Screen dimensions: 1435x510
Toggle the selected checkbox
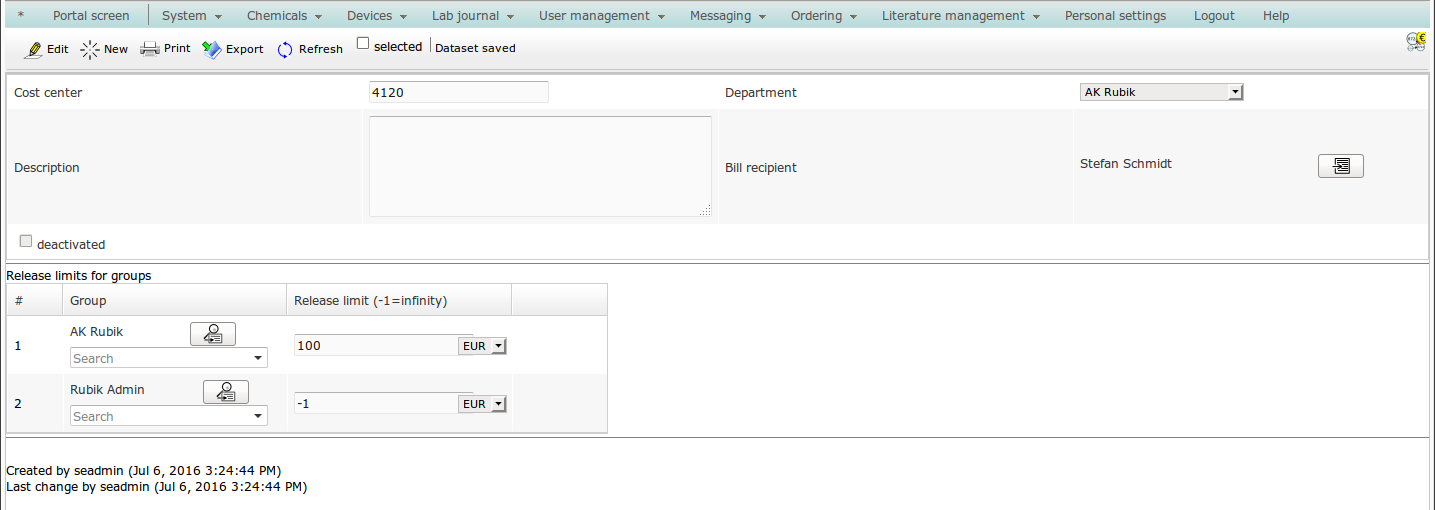tap(363, 44)
